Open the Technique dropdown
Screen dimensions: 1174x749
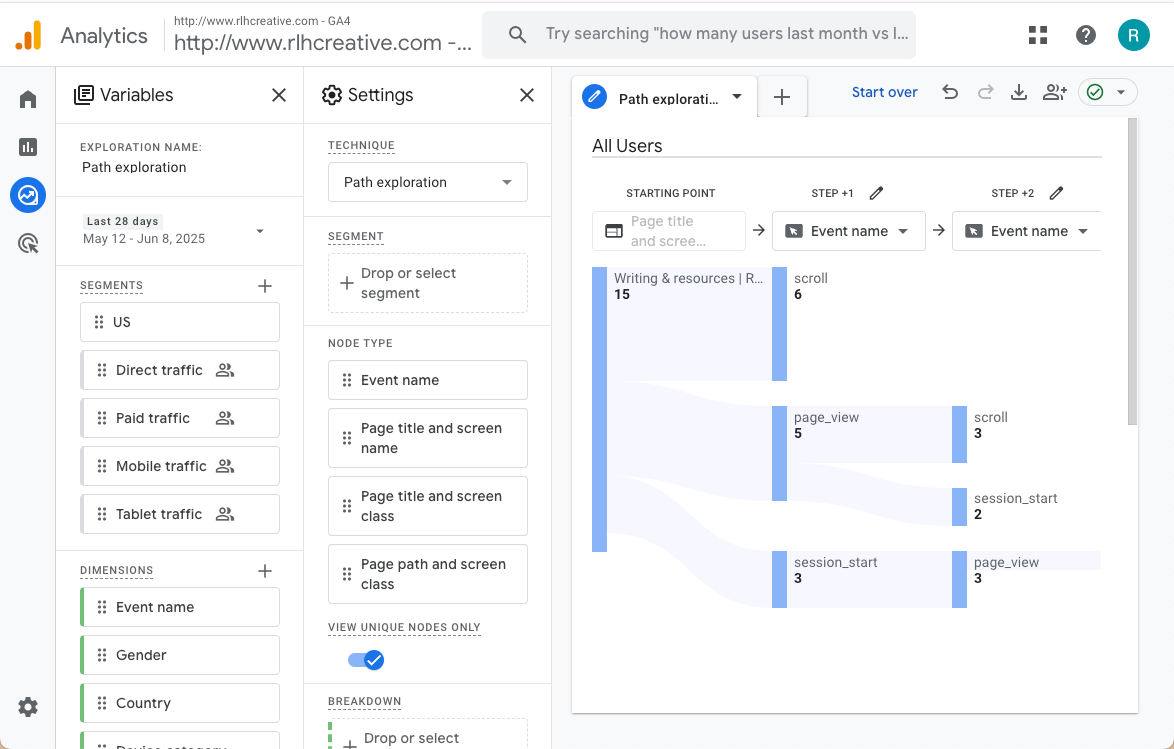427,182
